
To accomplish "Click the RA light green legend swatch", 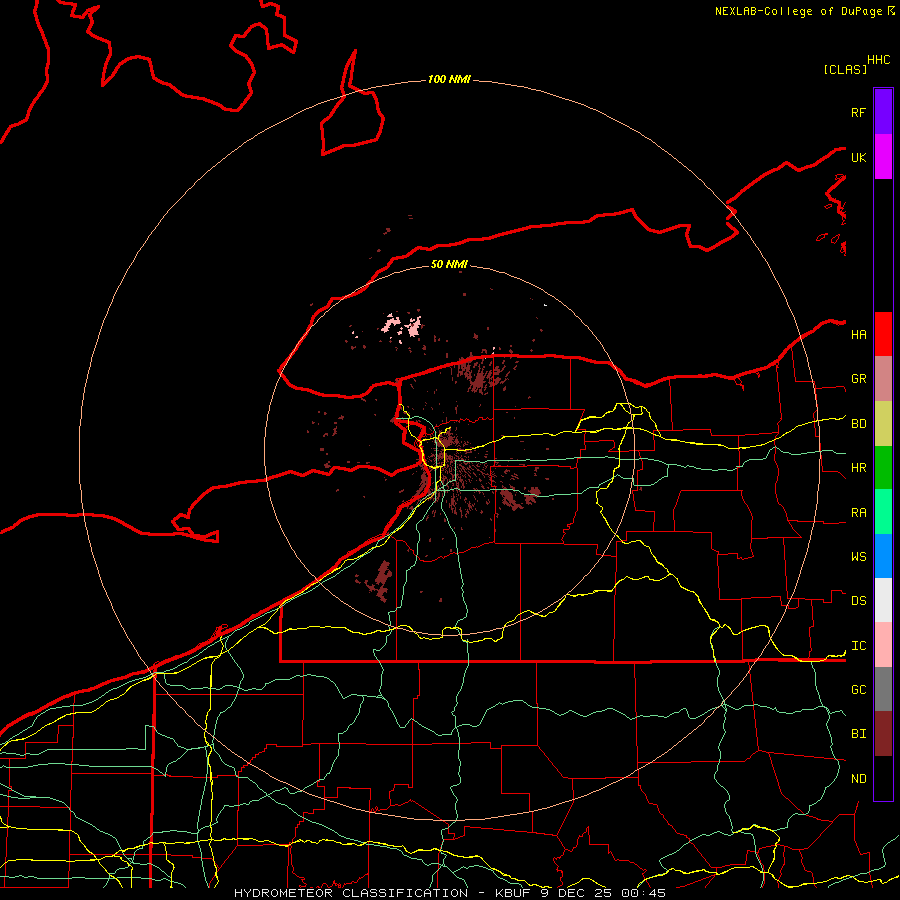I will tap(883, 512).
